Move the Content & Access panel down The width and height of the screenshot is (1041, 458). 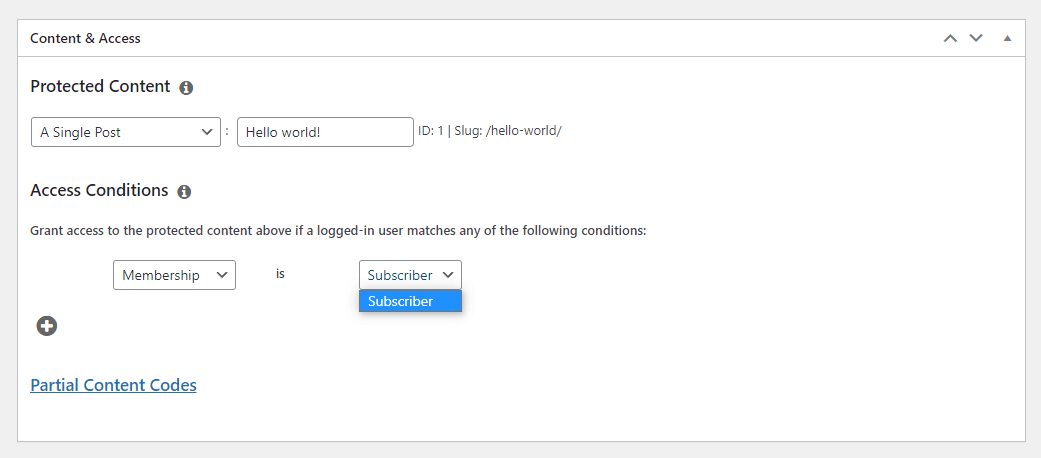click(975, 38)
